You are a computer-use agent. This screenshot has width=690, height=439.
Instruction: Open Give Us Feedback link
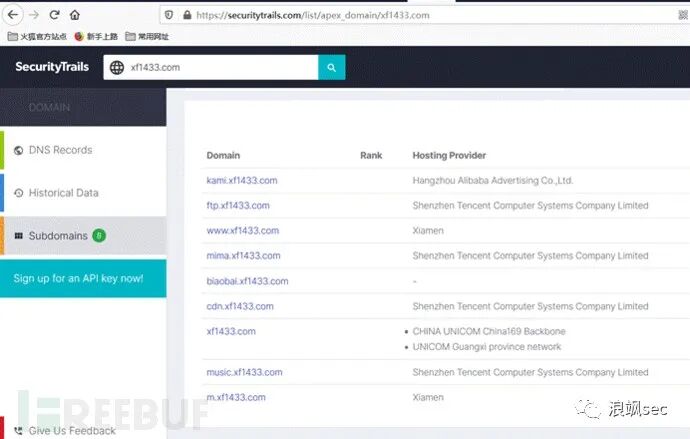tap(72, 431)
